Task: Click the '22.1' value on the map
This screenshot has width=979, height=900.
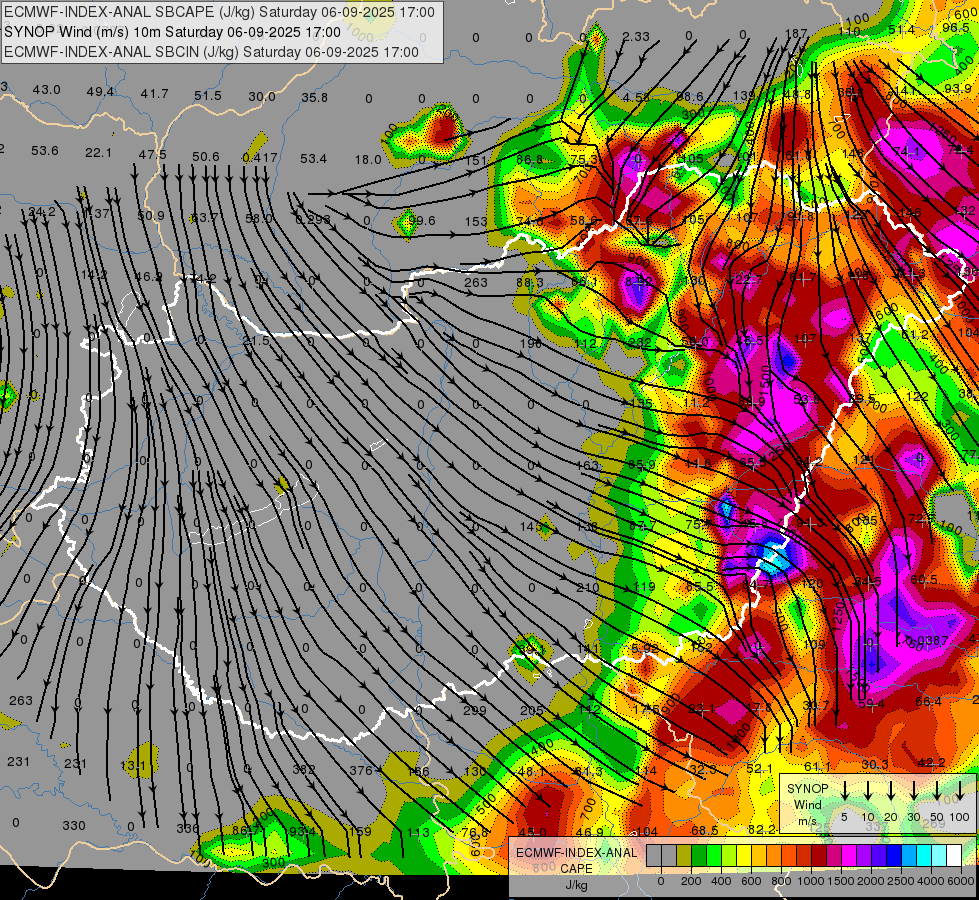Action: (x=98, y=152)
